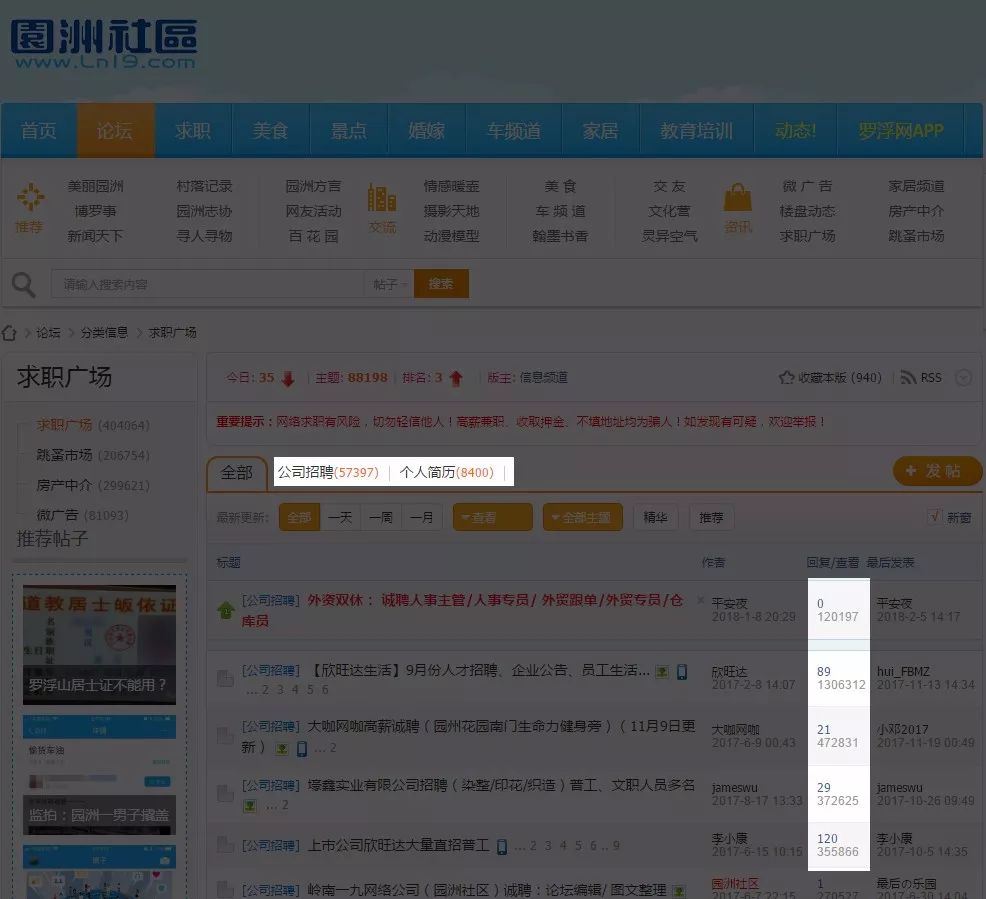This screenshot has height=899, width=986.
Task: Open 罗浮山居士证不能用 thumbnail
Action: pyautogui.click(x=99, y=645)
